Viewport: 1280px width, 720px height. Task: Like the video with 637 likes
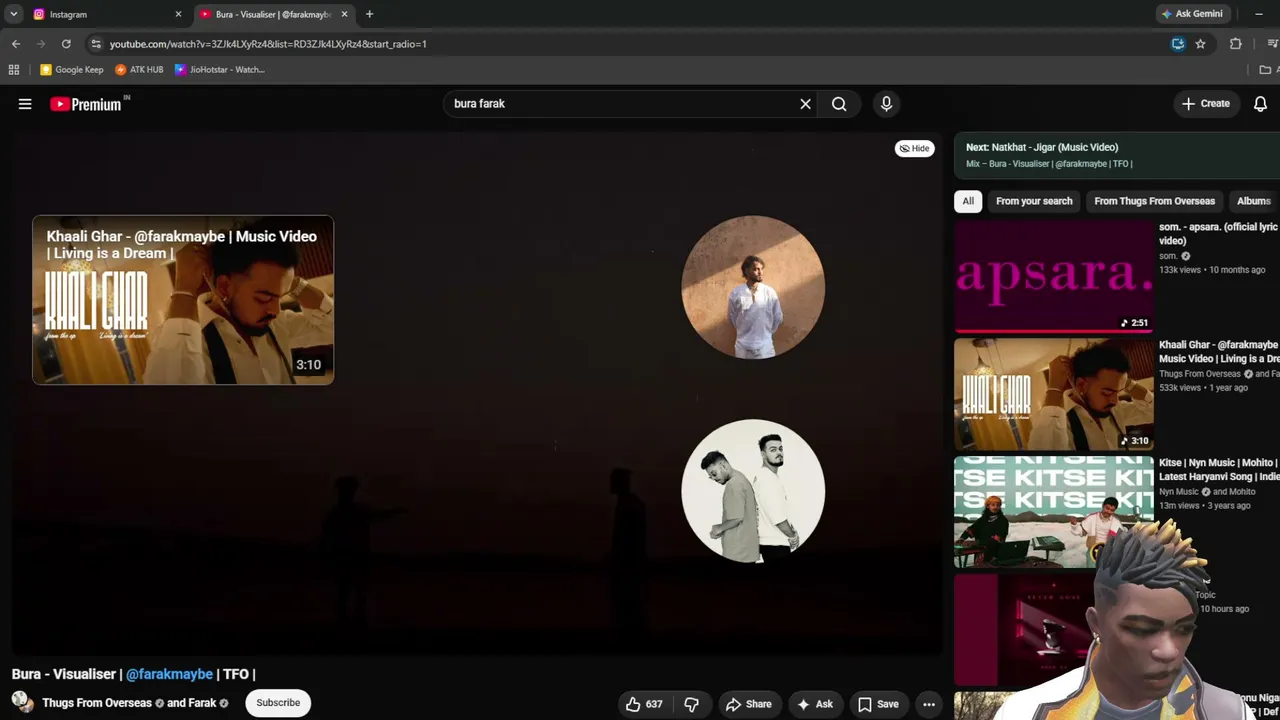pyautogui.click(x=644, y=704)
